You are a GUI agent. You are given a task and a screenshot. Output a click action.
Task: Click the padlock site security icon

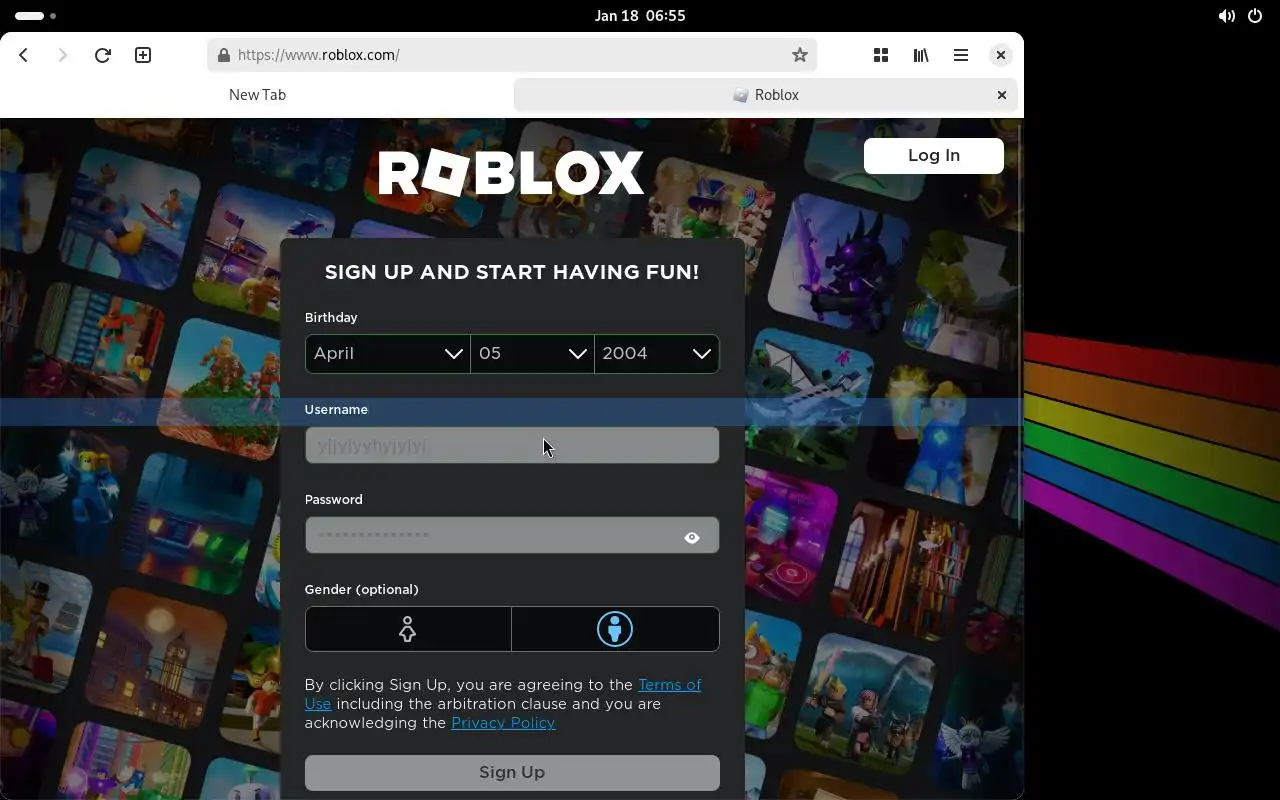point(223,55)
